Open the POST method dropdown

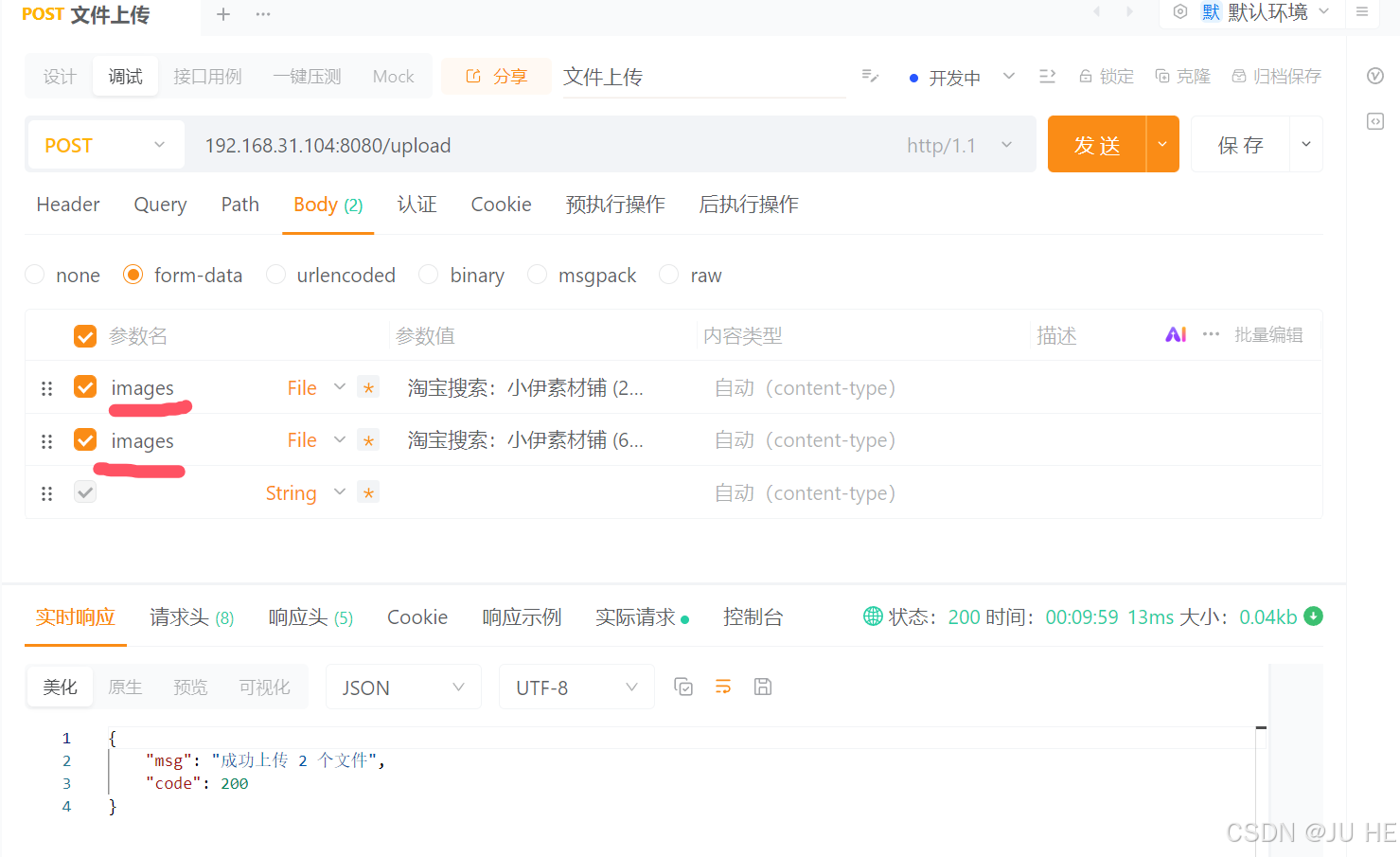pyautogui.click(x=106, y=145)
